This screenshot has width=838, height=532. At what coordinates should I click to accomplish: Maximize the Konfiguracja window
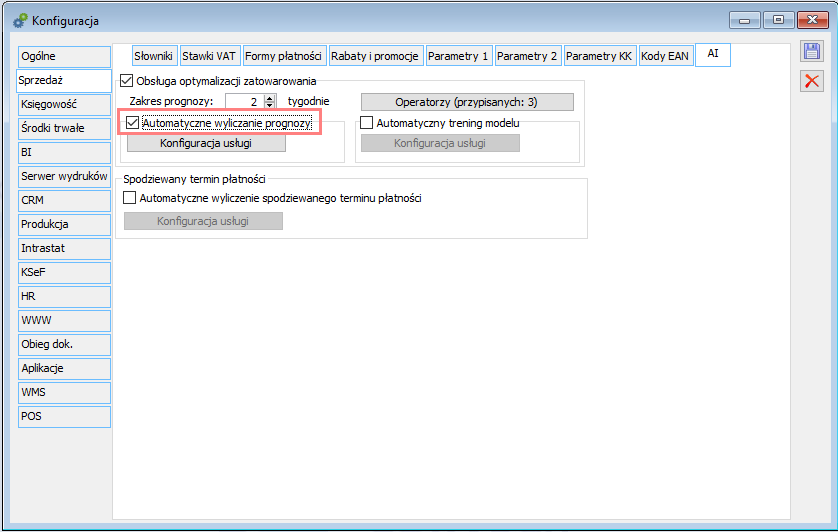click(x=778, y=20)
